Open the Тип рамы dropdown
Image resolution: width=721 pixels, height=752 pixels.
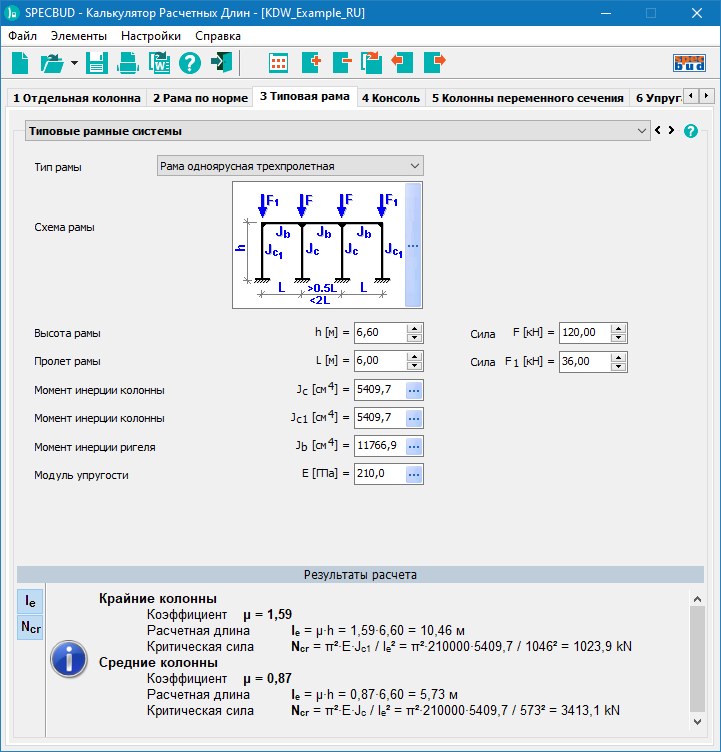tap(415, 166)
